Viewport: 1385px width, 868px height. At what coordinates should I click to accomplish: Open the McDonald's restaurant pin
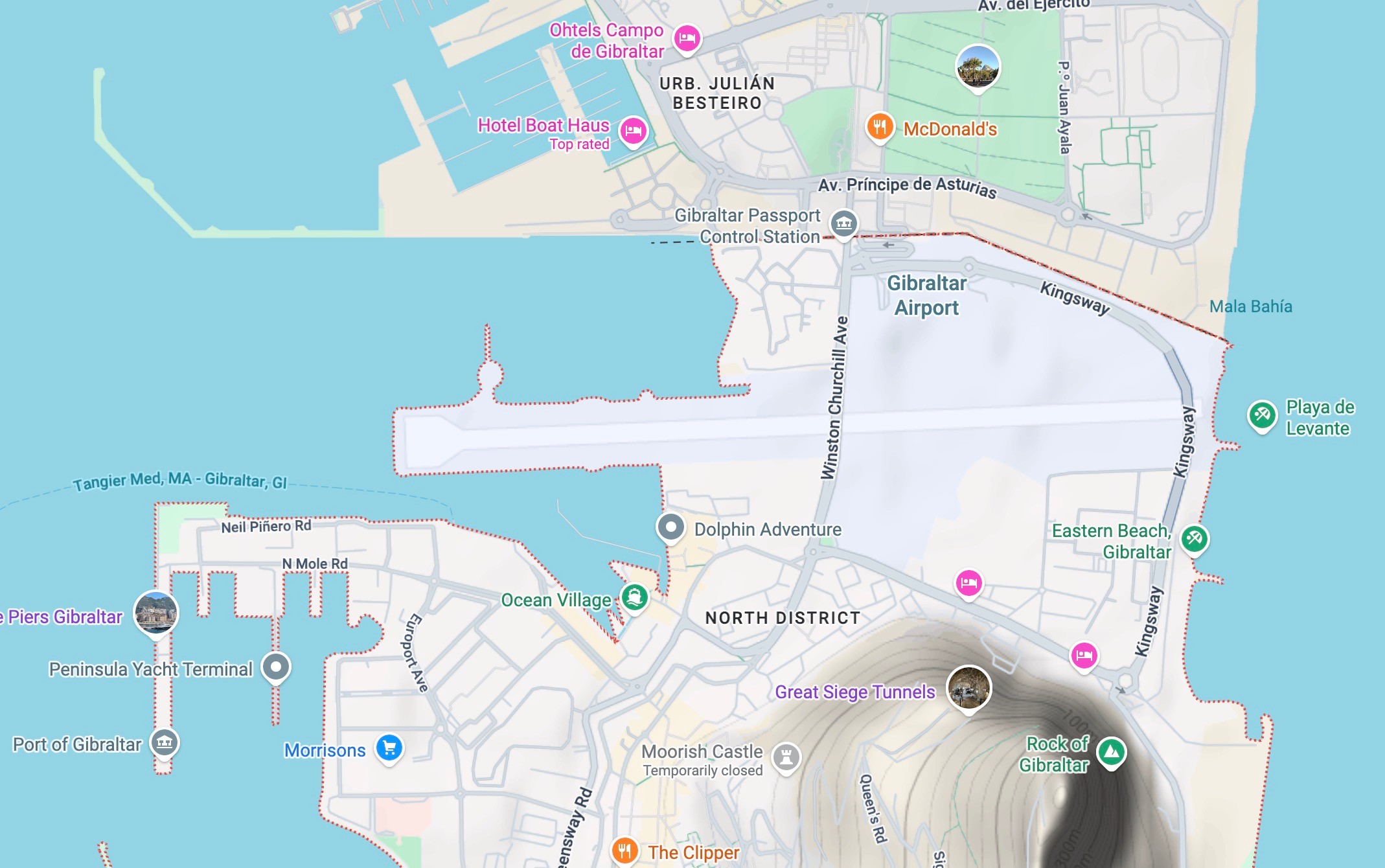880,127
